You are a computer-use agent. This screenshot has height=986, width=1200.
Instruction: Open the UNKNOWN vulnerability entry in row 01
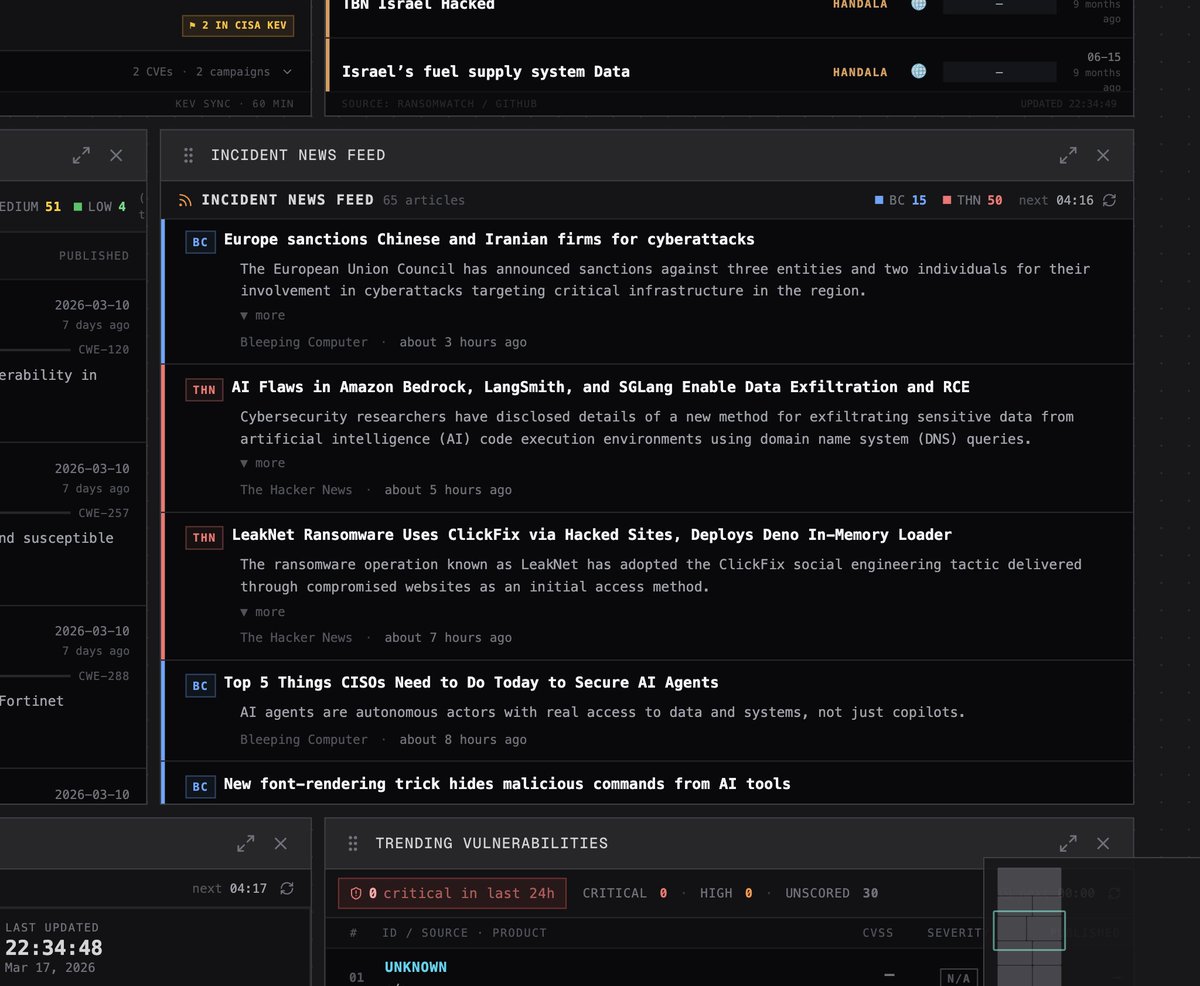click(x=416, y=967)
